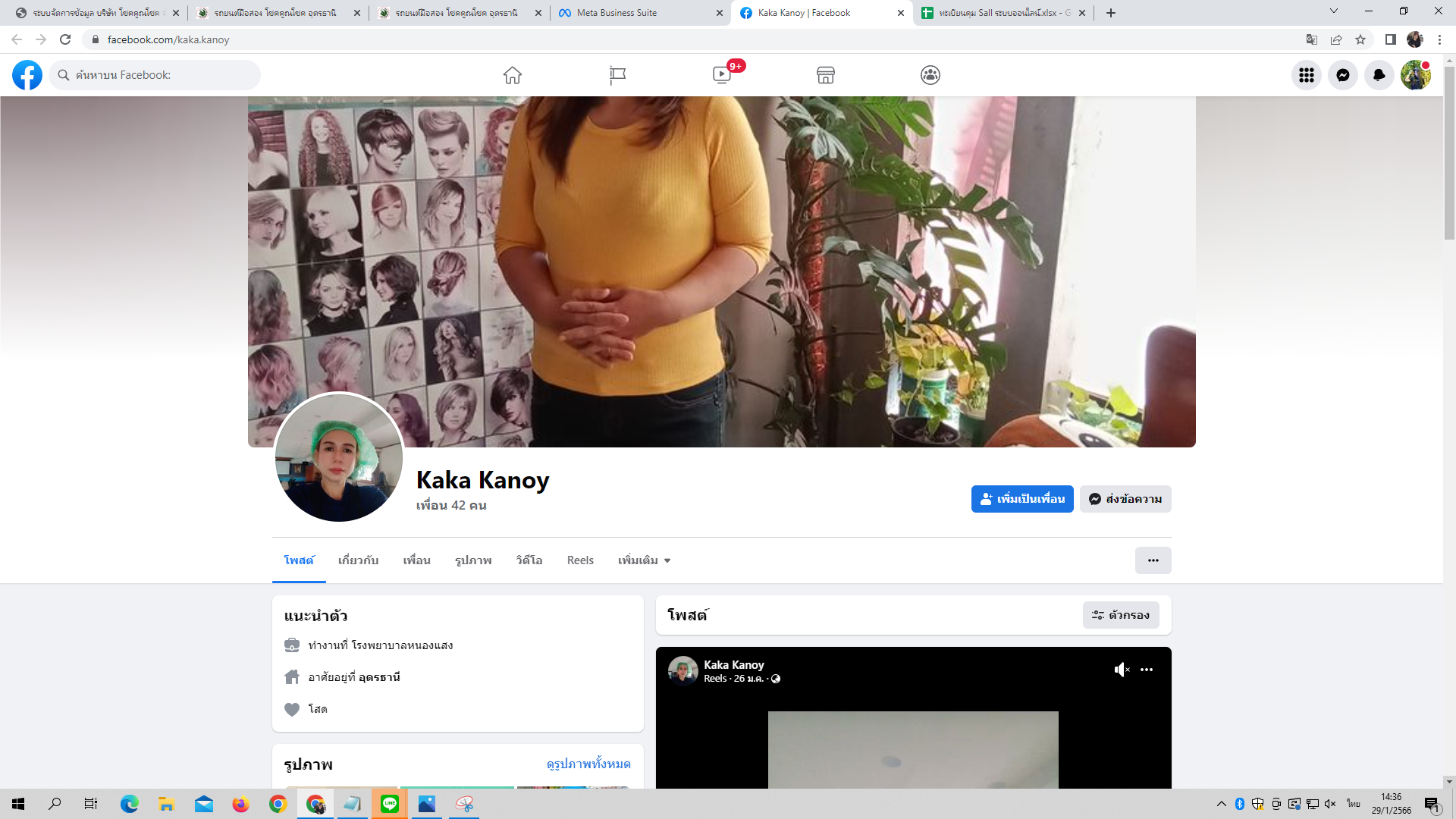Open LINE app from taskbar
This screenshot has width=1456, height=819.
pos(390,804)
